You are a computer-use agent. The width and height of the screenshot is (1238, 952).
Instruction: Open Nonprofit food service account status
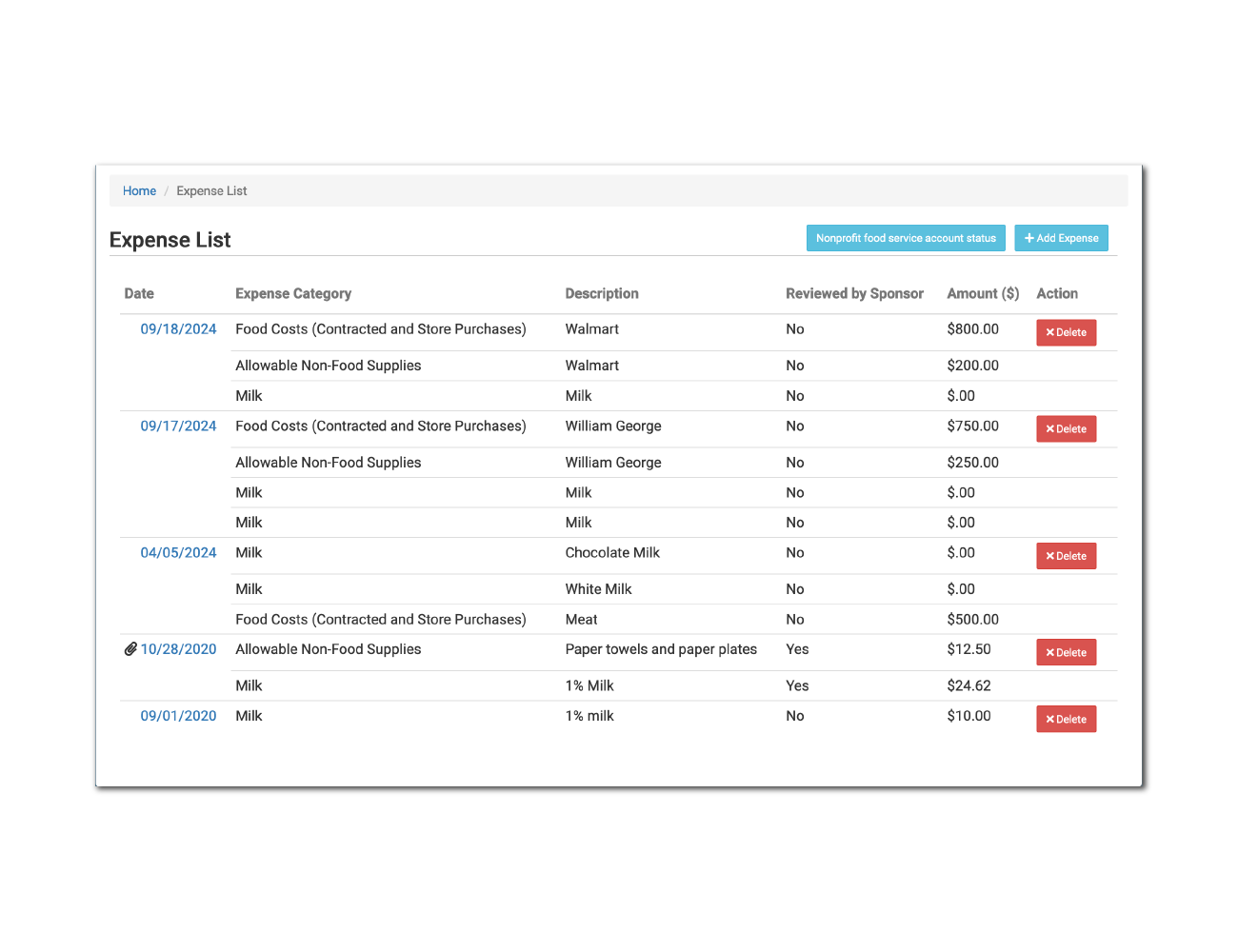coord(905,238)
